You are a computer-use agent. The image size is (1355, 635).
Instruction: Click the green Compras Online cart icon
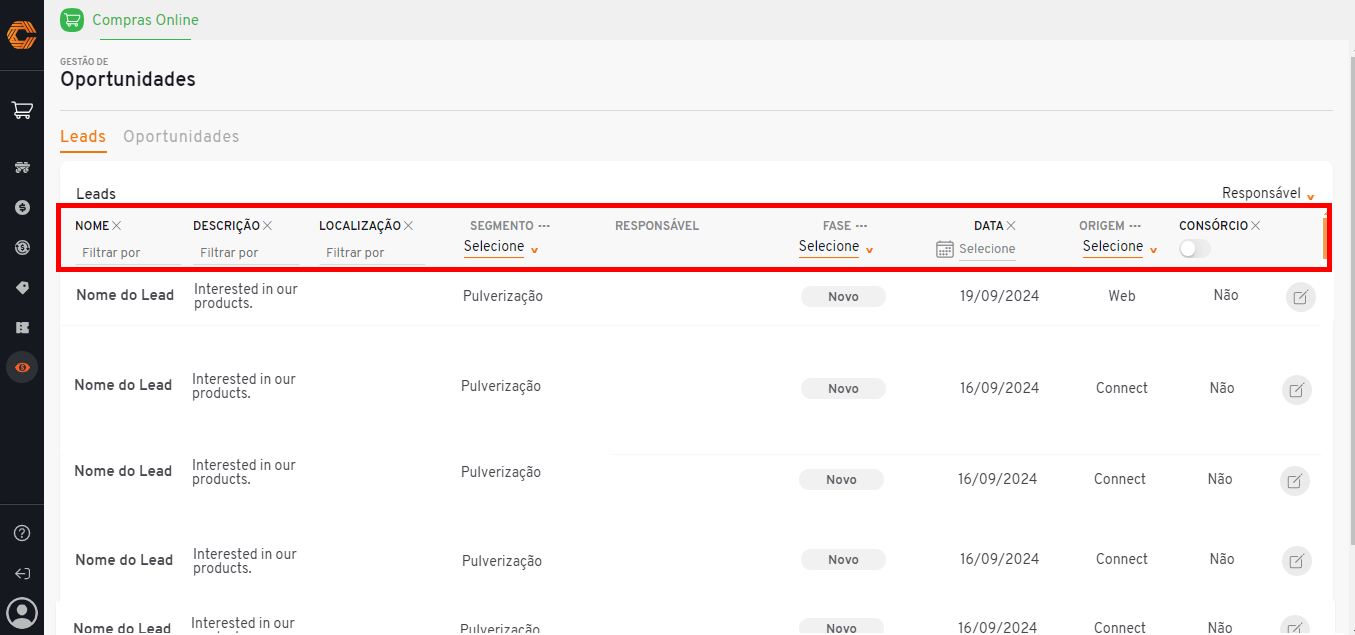[72, 20]
